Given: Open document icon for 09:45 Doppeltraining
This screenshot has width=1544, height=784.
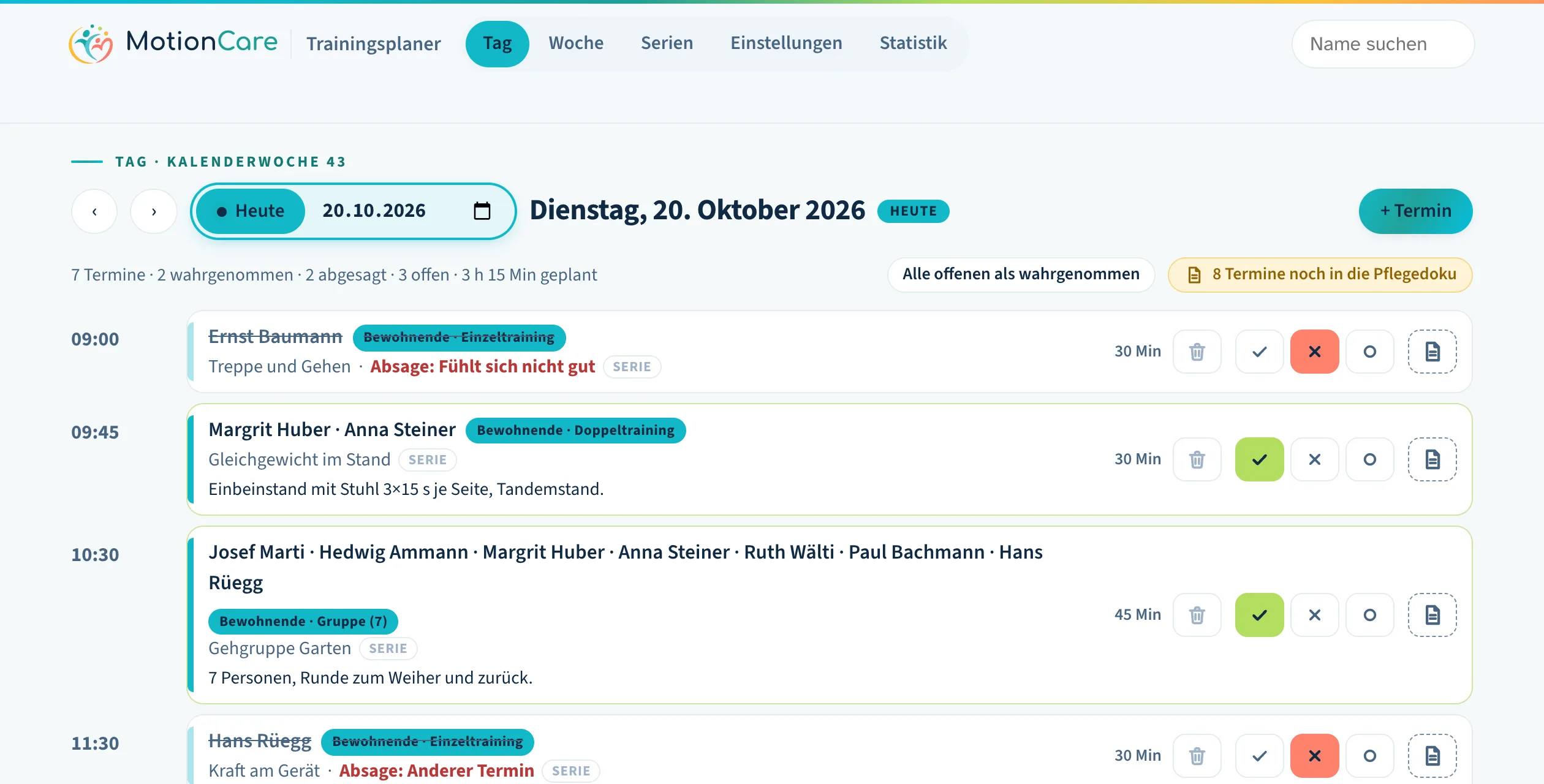Looking at the screenshot, I should point(1432,459).
